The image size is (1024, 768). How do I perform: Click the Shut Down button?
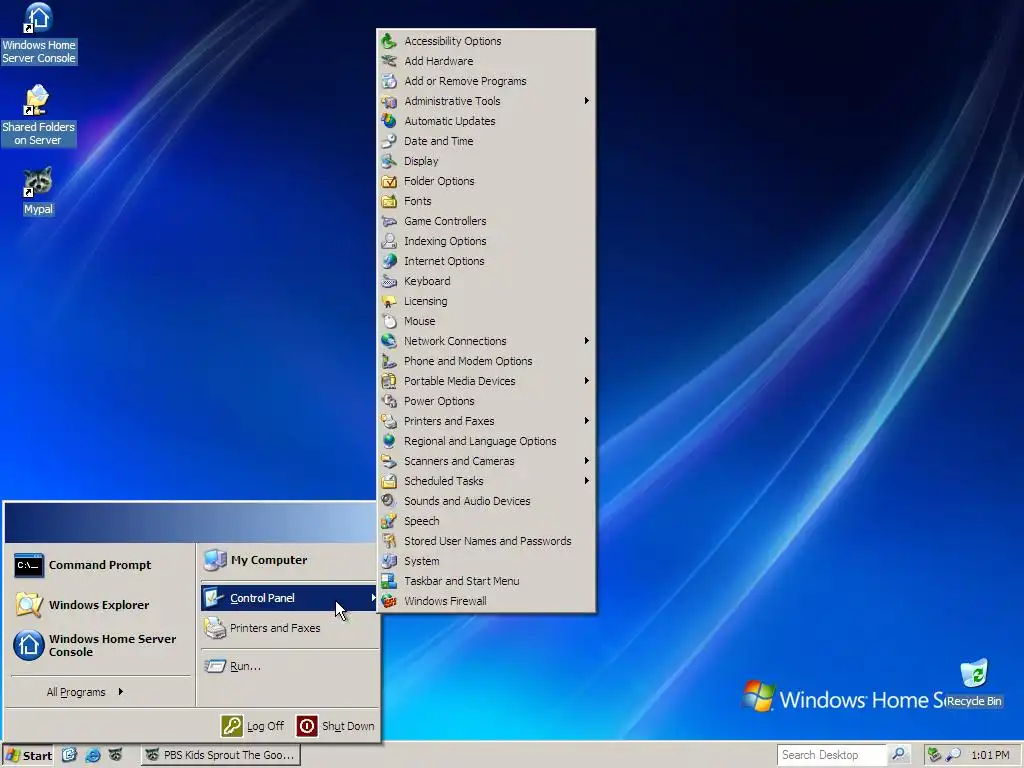coord(336,726)
